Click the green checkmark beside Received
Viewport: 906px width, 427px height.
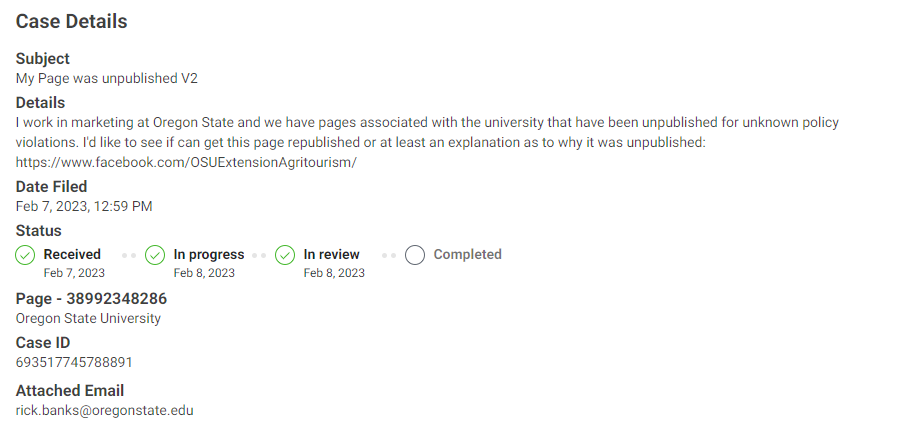point(25,255)
